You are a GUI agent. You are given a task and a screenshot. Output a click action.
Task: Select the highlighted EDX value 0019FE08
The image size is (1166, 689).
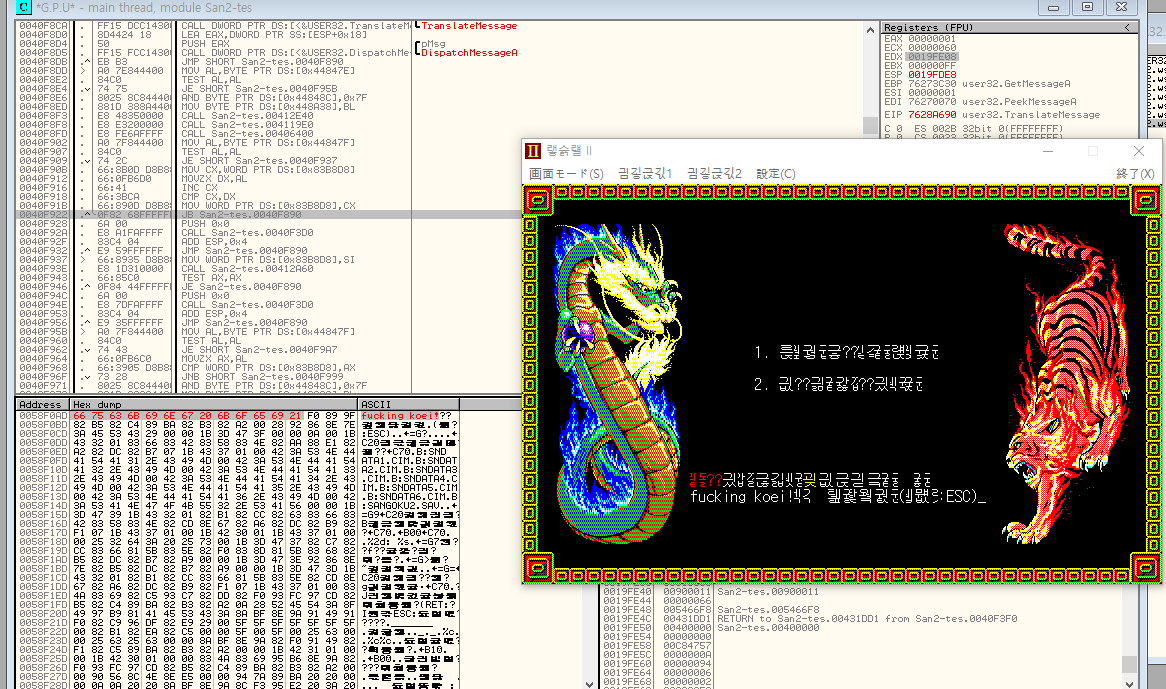tap(932, 56)
